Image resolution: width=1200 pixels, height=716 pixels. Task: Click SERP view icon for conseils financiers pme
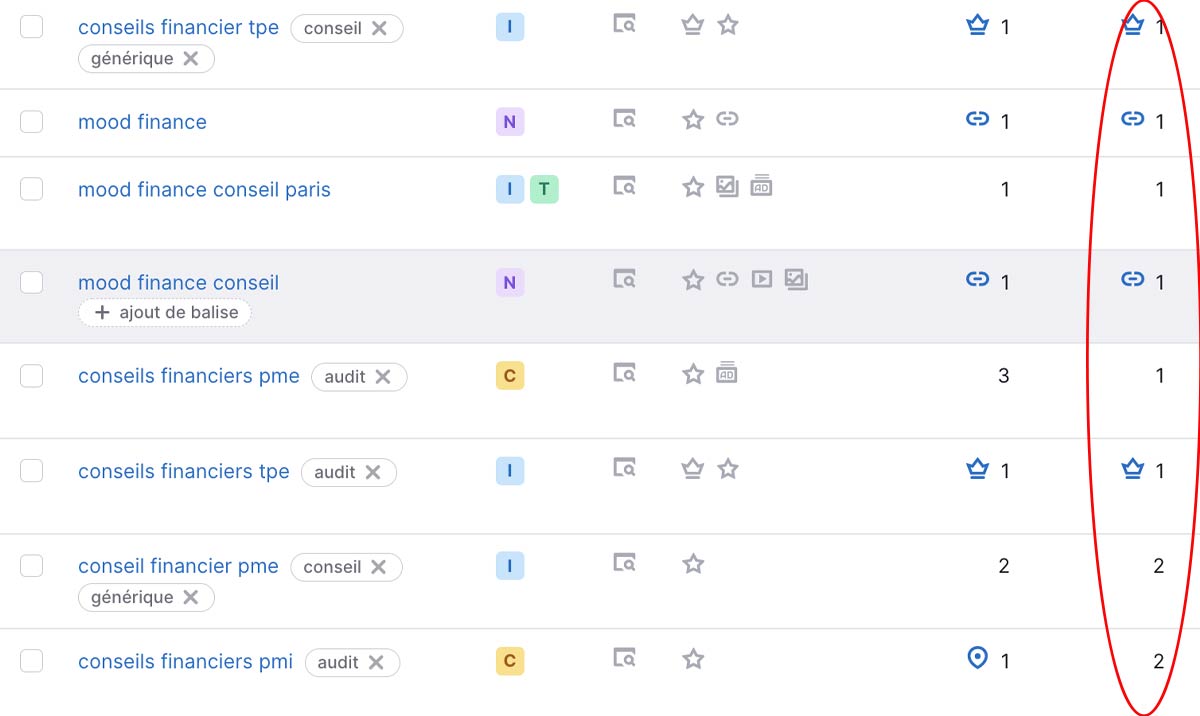[x=624, y=373]
